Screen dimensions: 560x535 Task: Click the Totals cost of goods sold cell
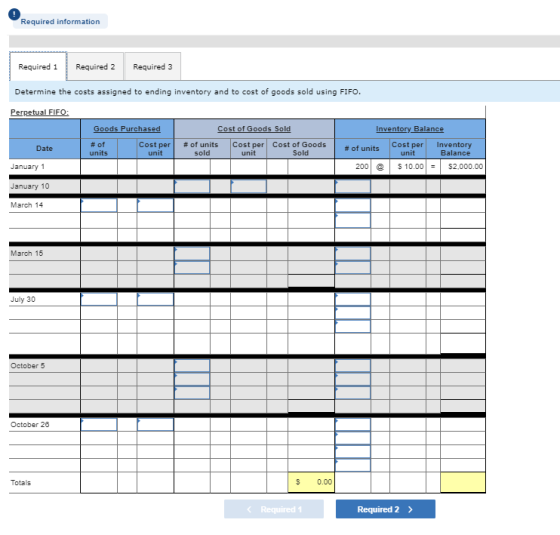(311, 482)
